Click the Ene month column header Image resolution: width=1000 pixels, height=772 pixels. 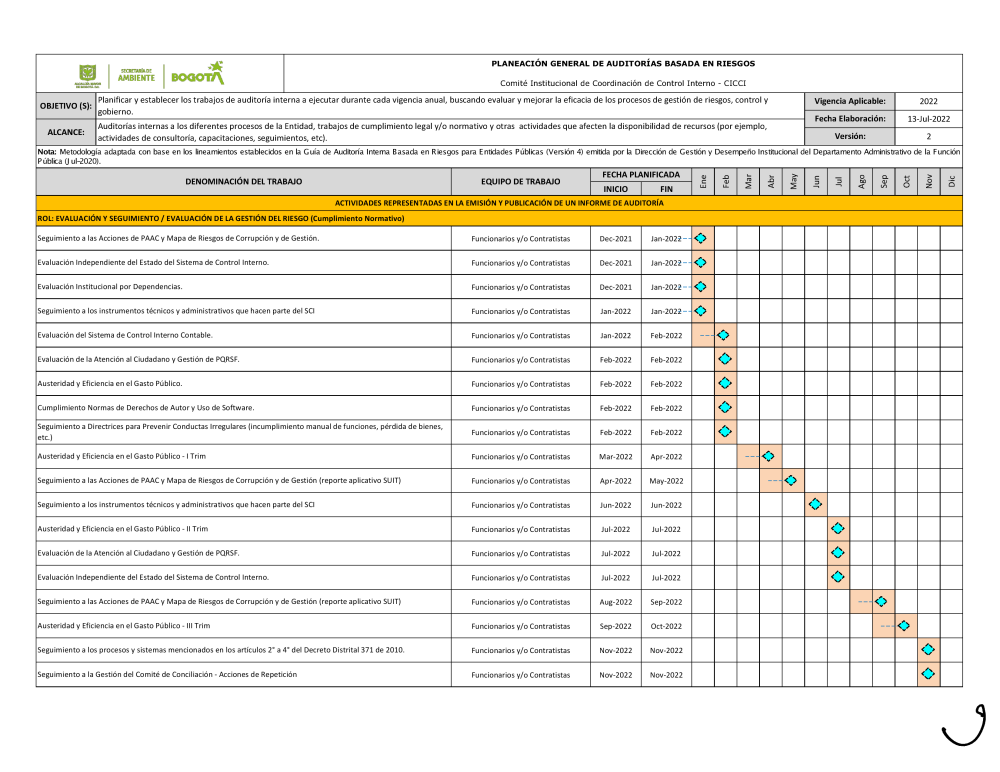703,182
